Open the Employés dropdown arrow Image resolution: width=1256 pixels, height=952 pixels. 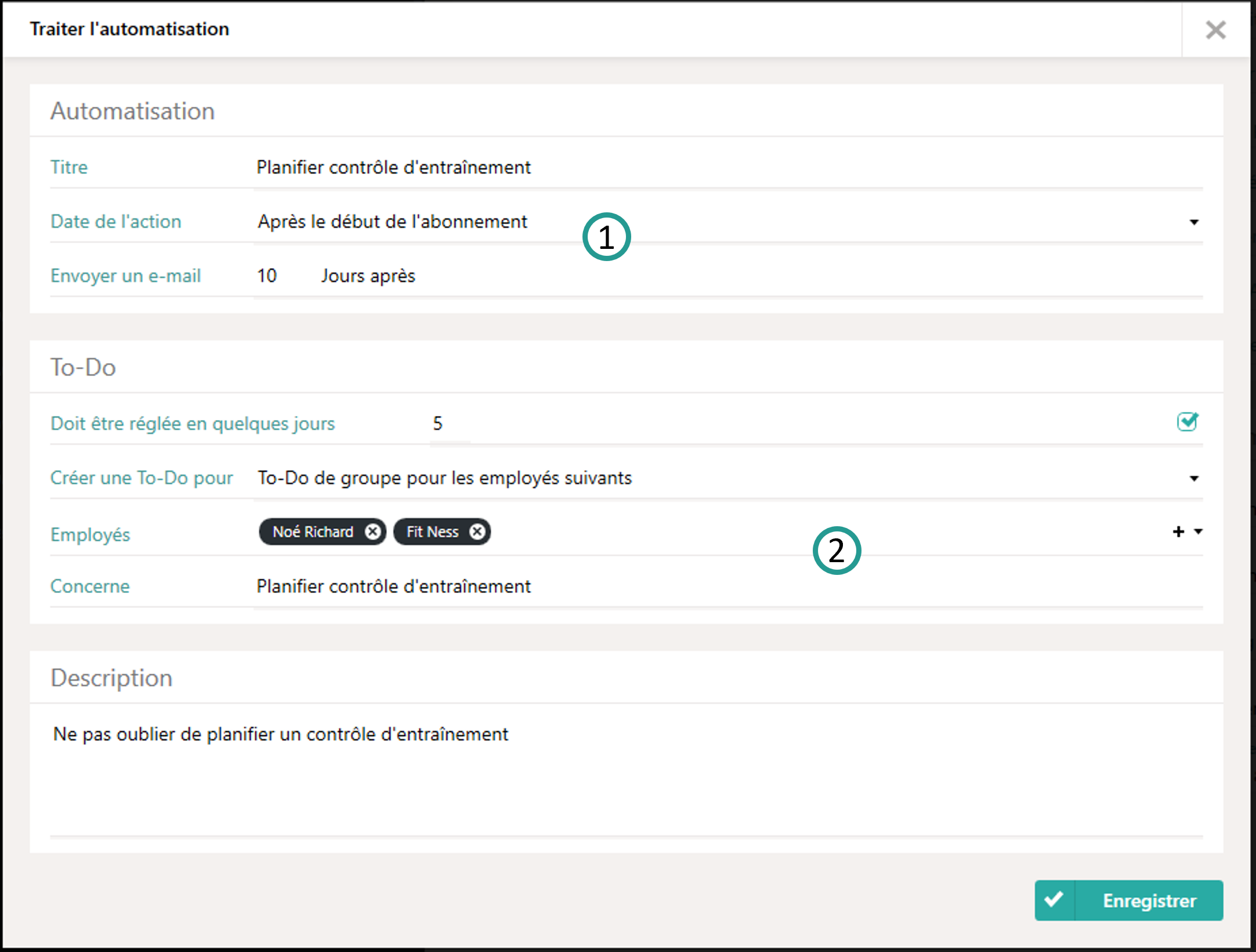tap(1199, 531)
